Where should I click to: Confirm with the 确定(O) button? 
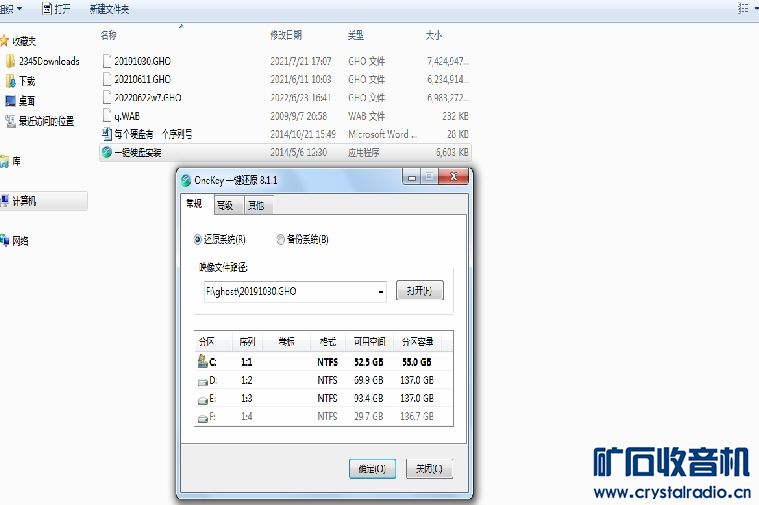click(x=372, y=469)
